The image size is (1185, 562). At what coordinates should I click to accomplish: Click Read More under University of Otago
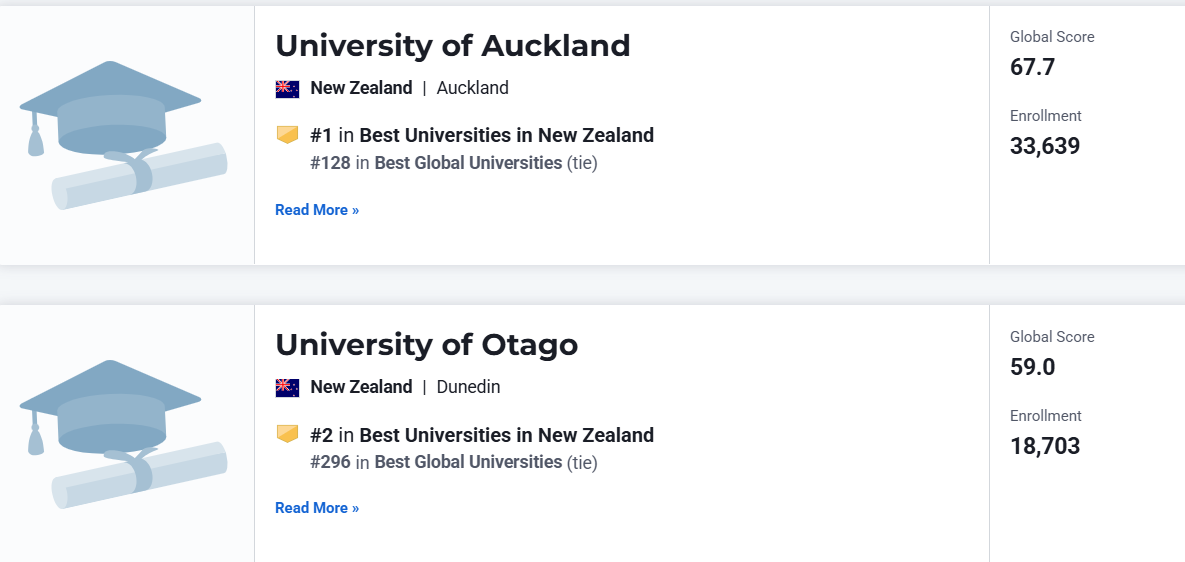(317, 508)
